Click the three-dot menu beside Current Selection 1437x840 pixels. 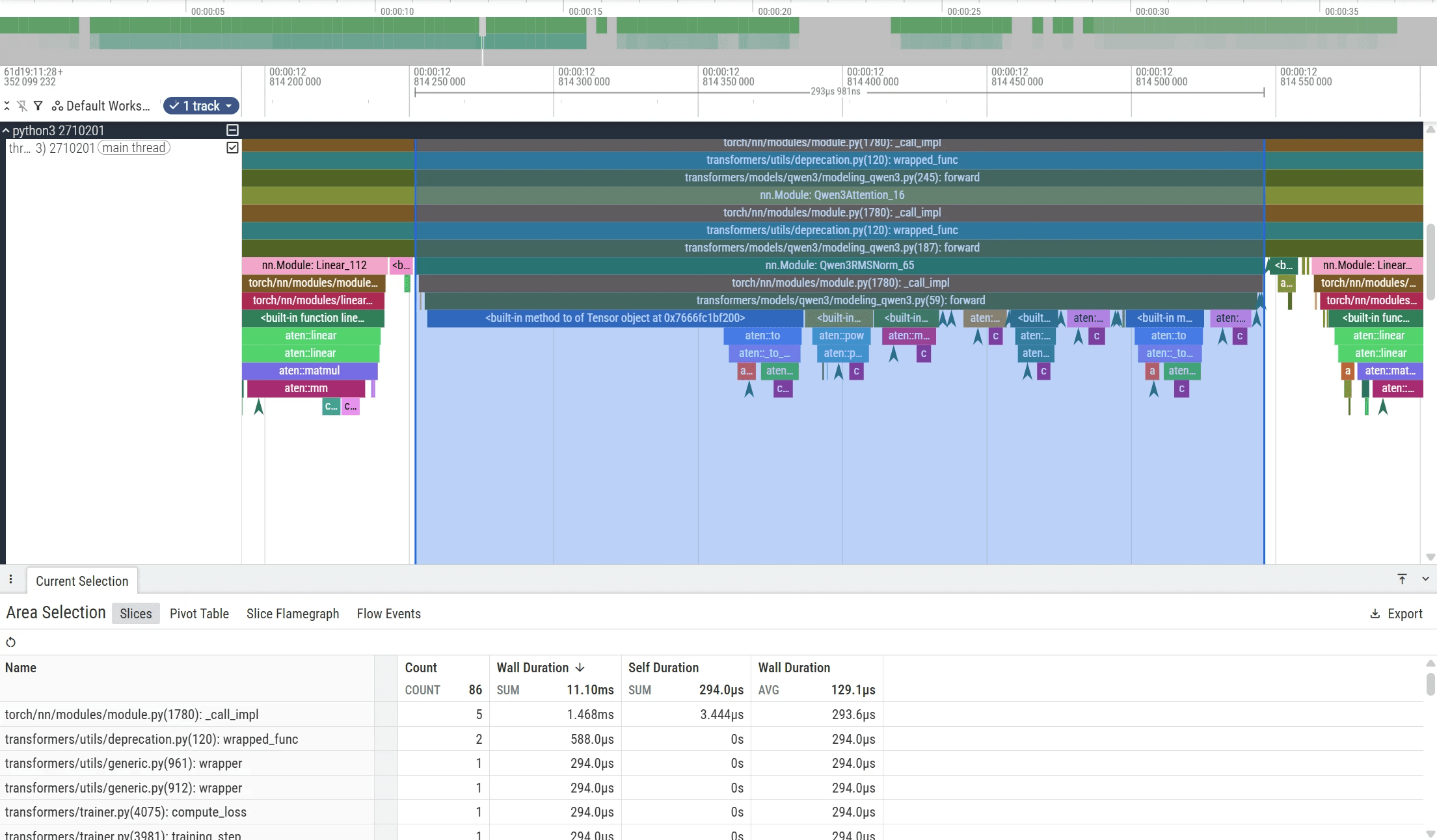(x=10, y=579)
